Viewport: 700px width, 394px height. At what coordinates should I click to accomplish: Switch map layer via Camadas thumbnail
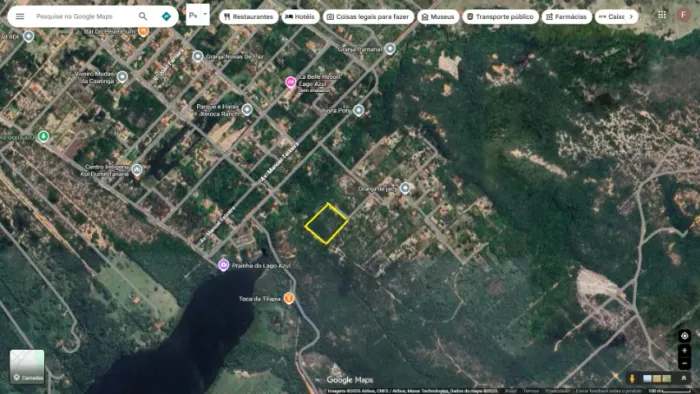coord(27,367)
